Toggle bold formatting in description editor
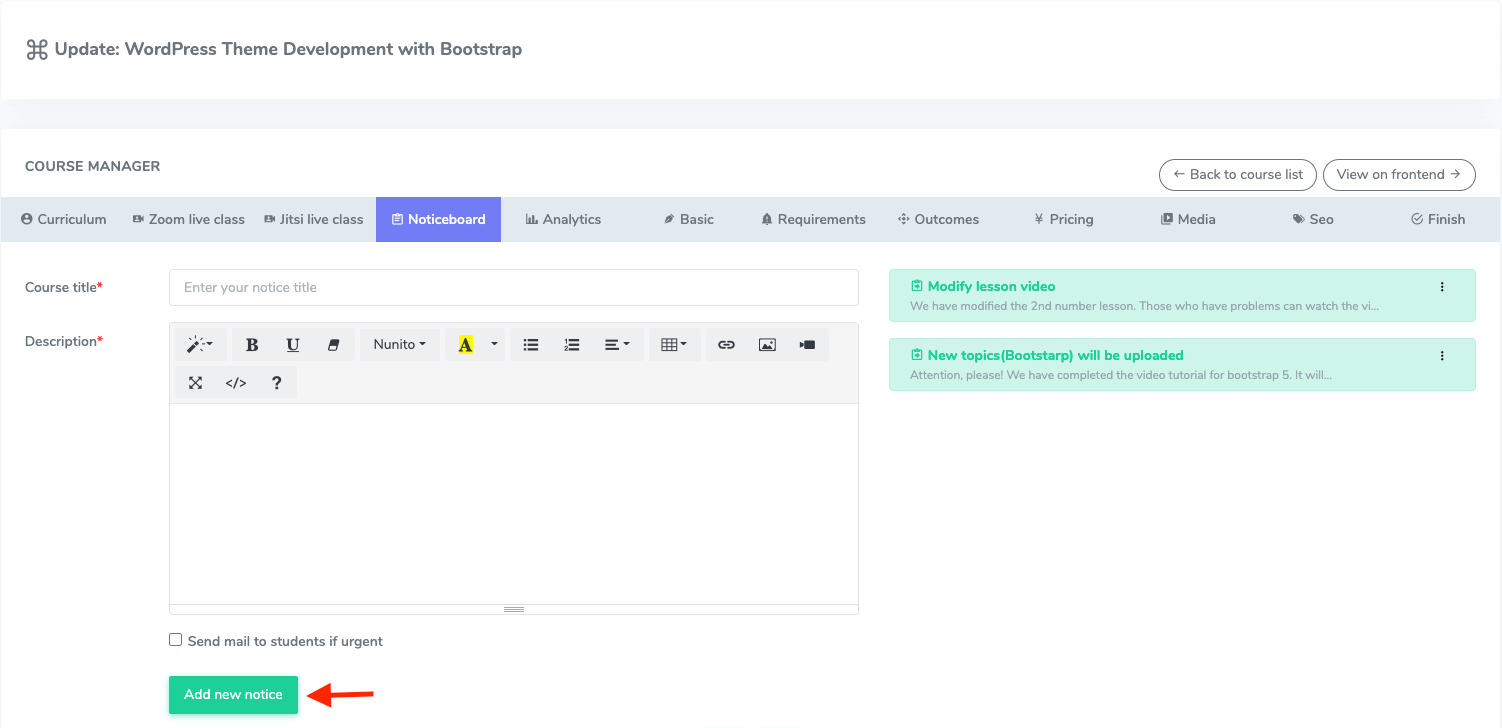 click(252, 345)
